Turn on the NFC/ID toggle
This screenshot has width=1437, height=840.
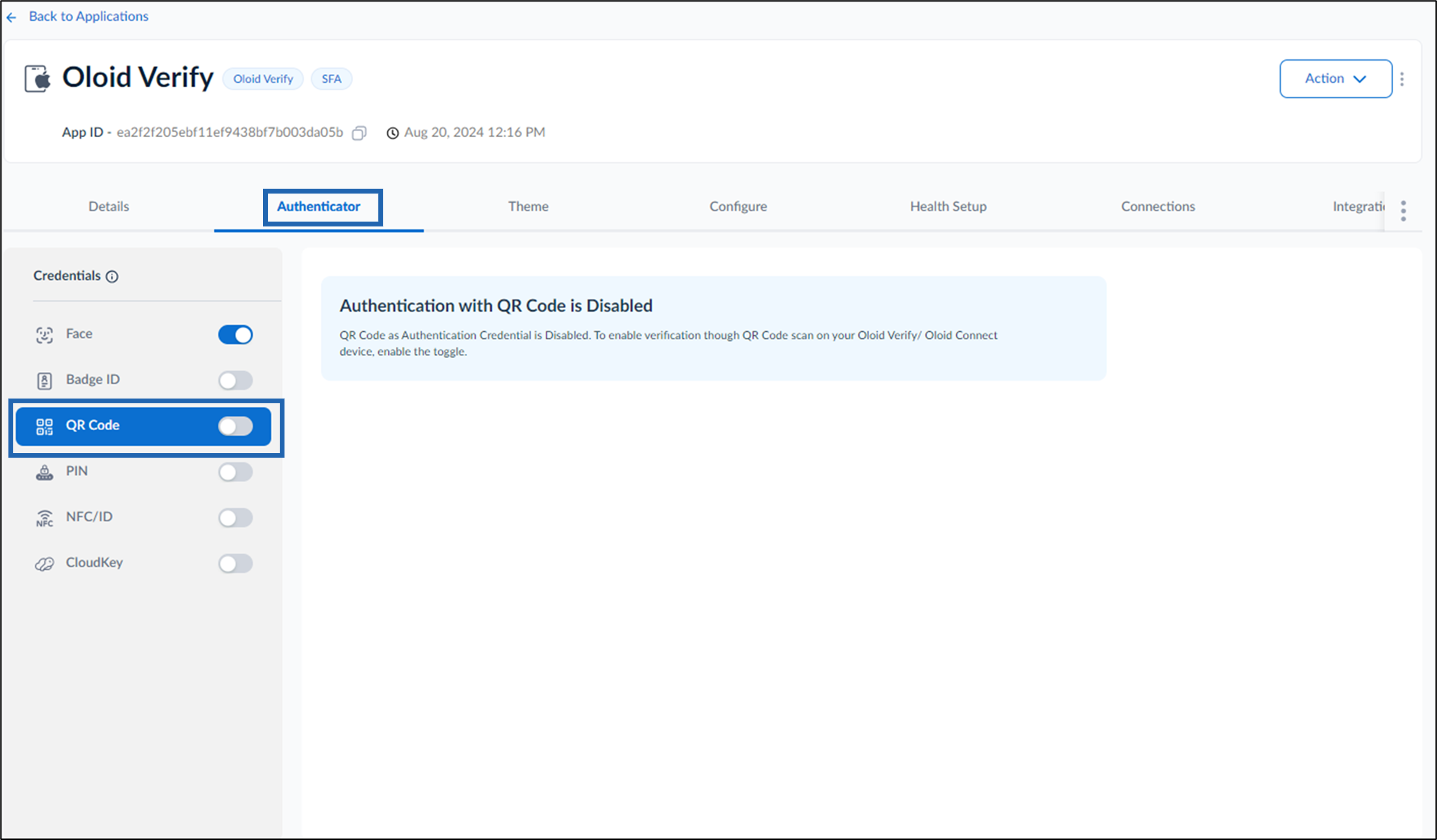click(x=235, y=518)
